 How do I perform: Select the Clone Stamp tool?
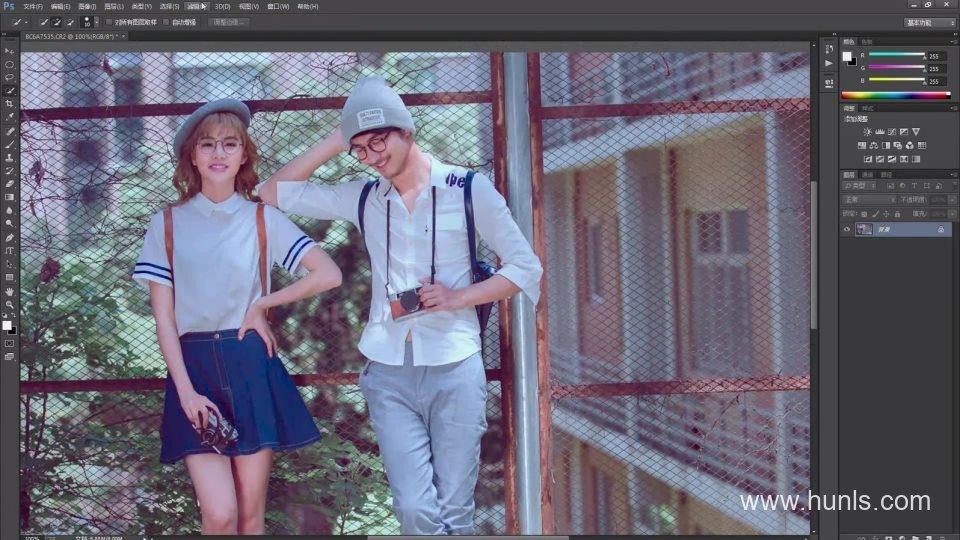[9, 158]
